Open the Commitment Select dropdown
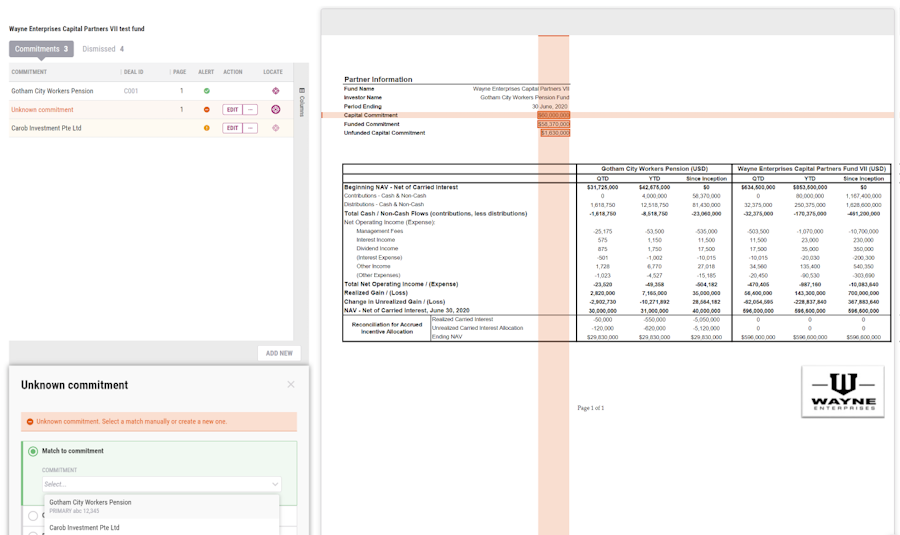 point(161,484)
